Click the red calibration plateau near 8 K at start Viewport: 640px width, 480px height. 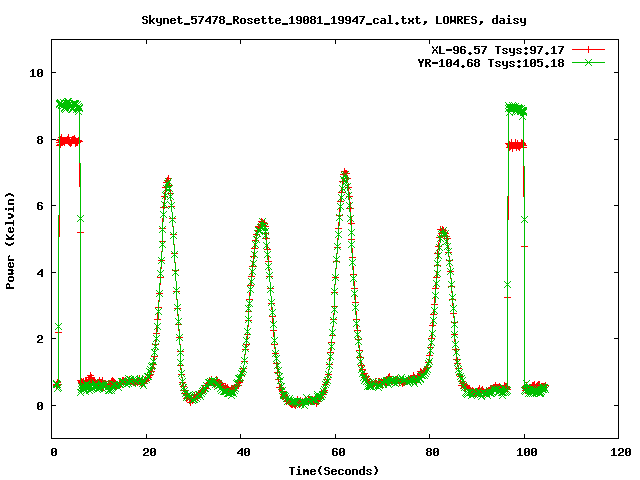69,141
